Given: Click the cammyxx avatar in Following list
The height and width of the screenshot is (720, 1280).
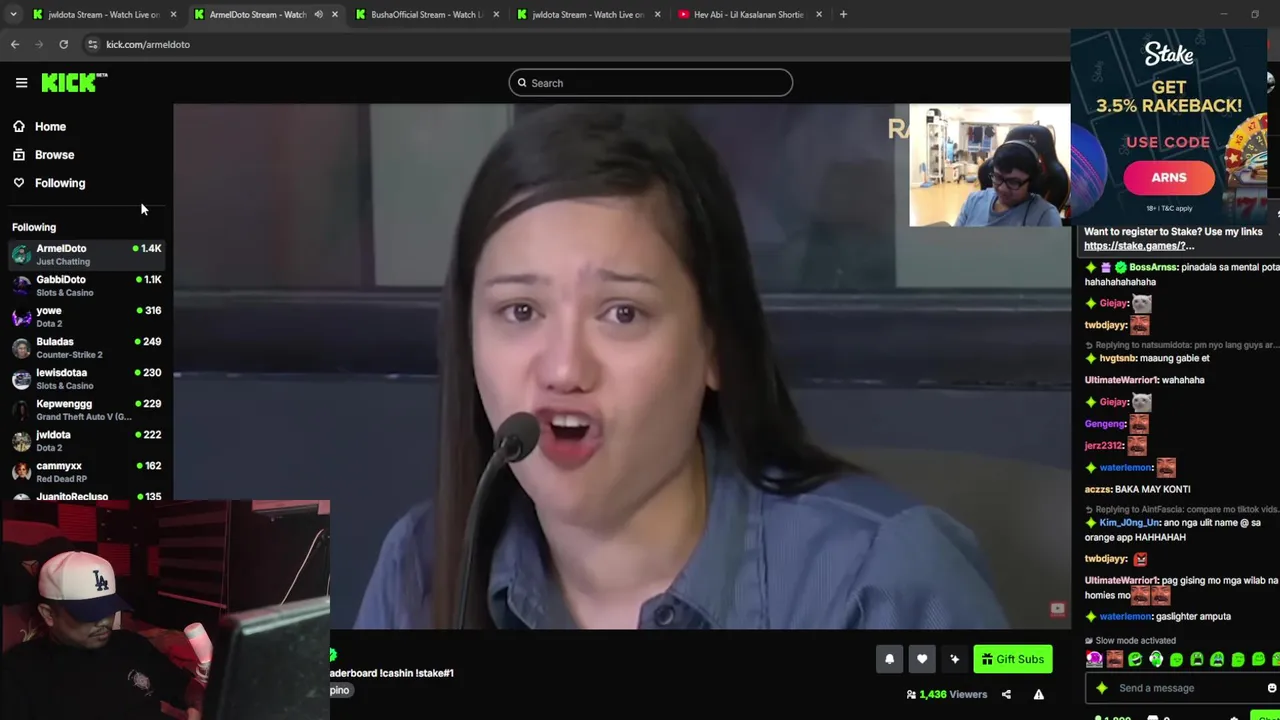Looking at the screenshot, I should coord(21,471).
